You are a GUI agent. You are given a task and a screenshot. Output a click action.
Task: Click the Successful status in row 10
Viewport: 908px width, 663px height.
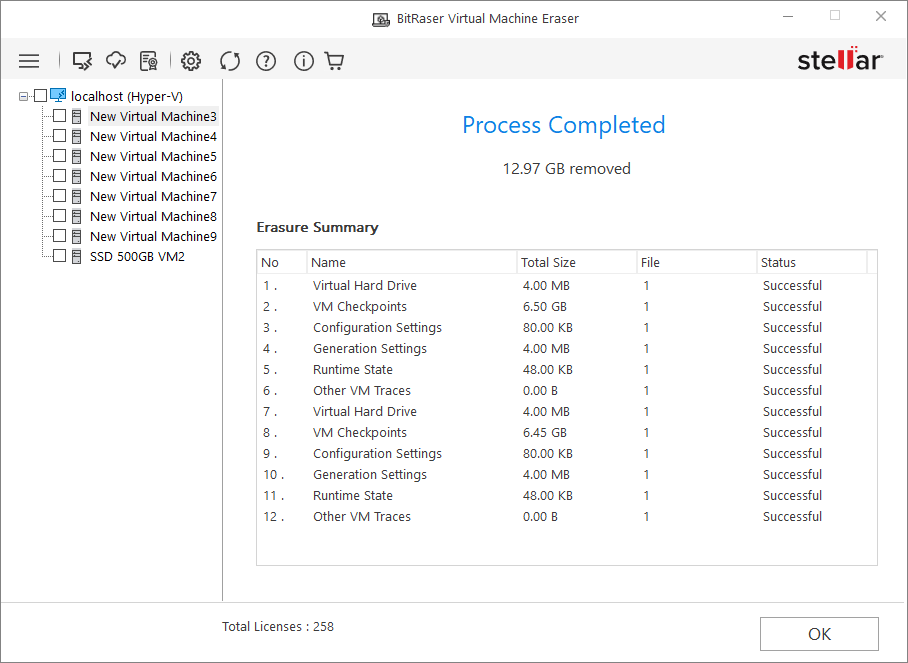[792, 475]
